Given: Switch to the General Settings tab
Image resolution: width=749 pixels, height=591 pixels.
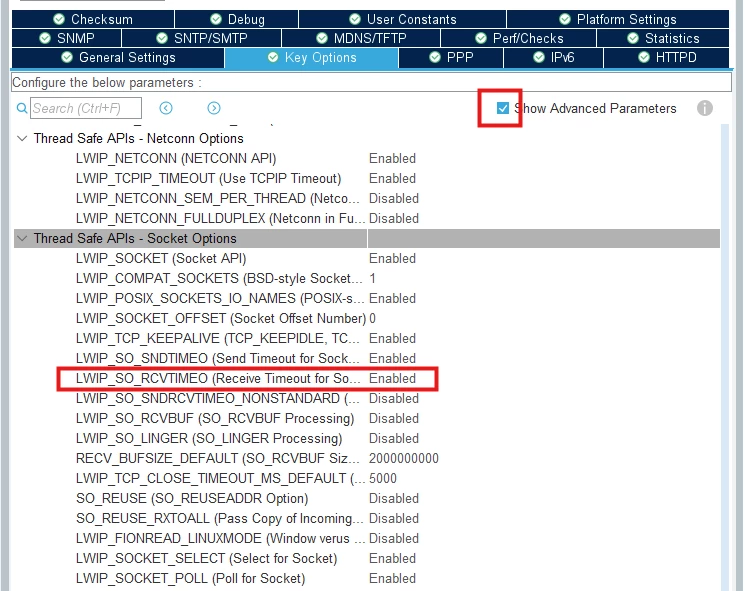Looking at the screenshot, I should click(x=118, y=57).
